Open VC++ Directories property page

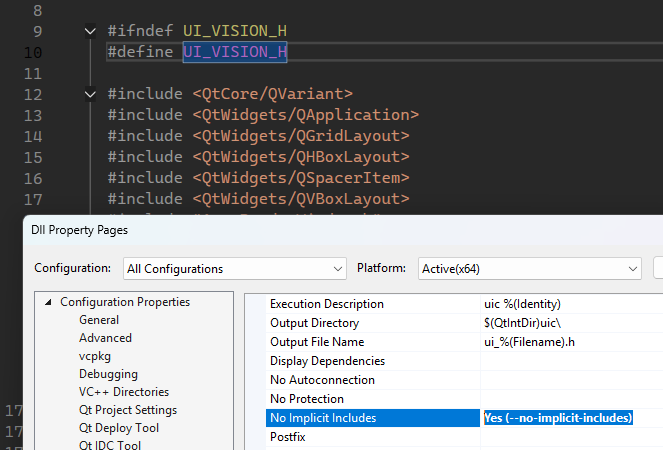(x=124, y=392)
